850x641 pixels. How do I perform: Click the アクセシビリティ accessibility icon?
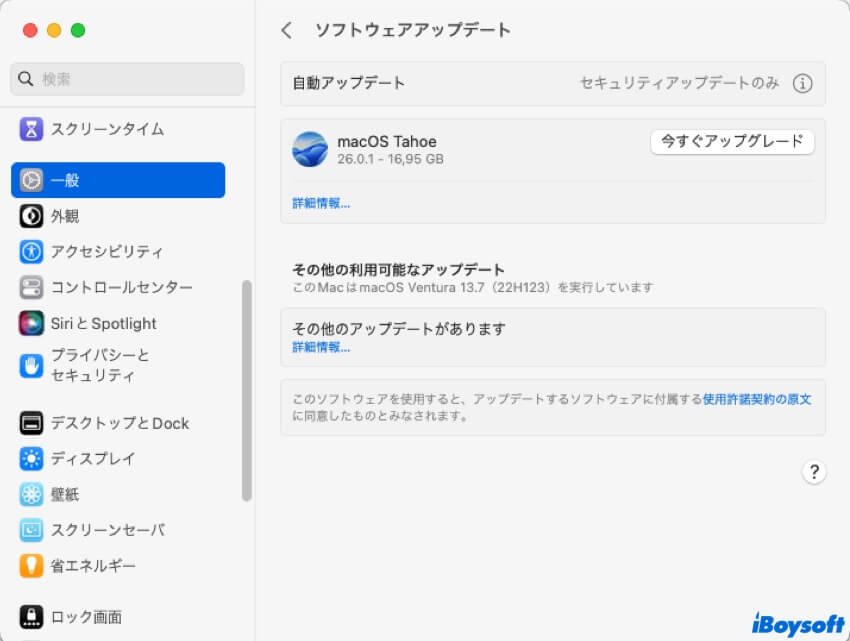[32, 252]
